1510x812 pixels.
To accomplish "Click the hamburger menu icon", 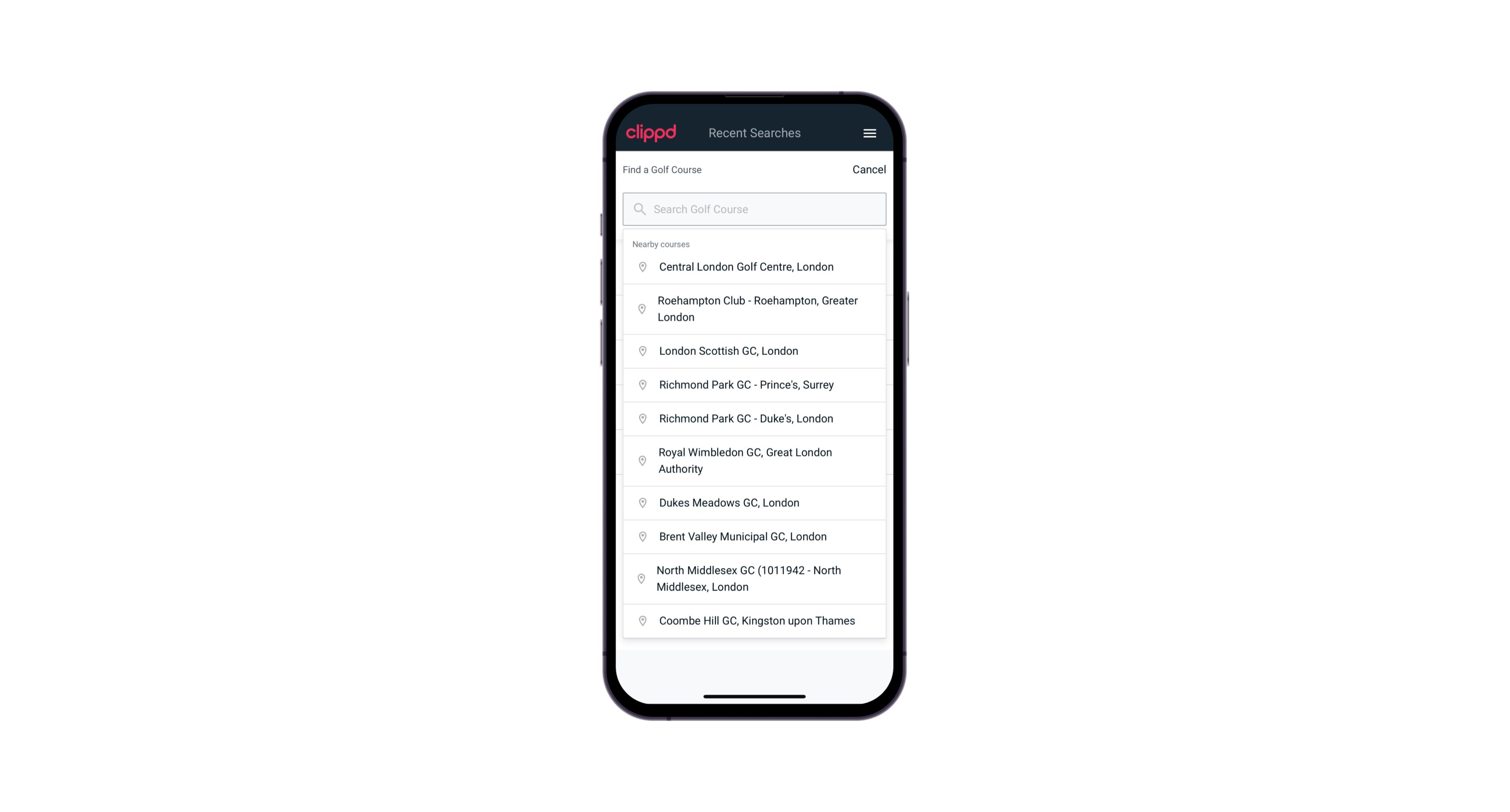I will coord(869,133).
